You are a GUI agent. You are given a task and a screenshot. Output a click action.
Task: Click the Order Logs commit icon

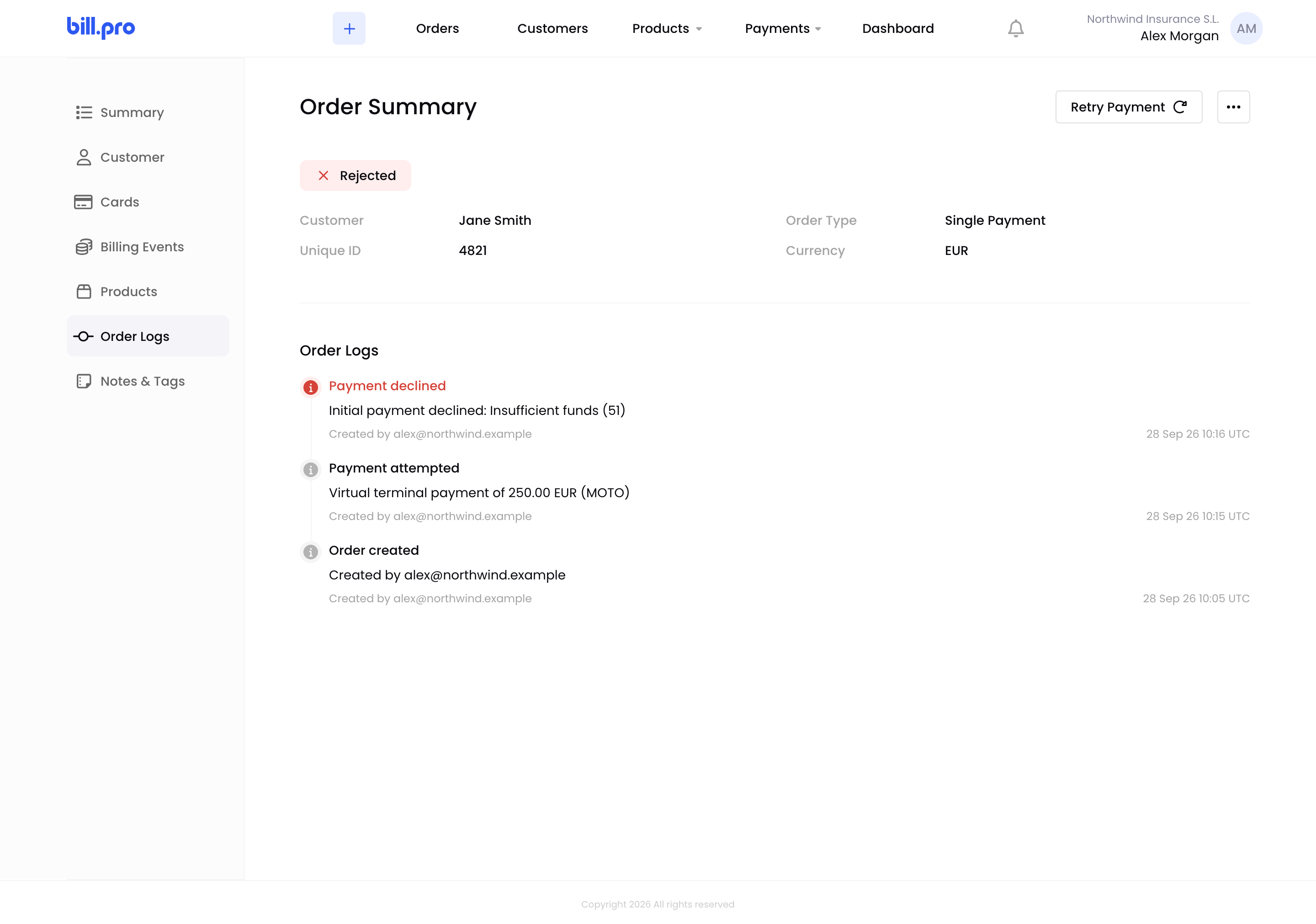[x=83, y=336]
